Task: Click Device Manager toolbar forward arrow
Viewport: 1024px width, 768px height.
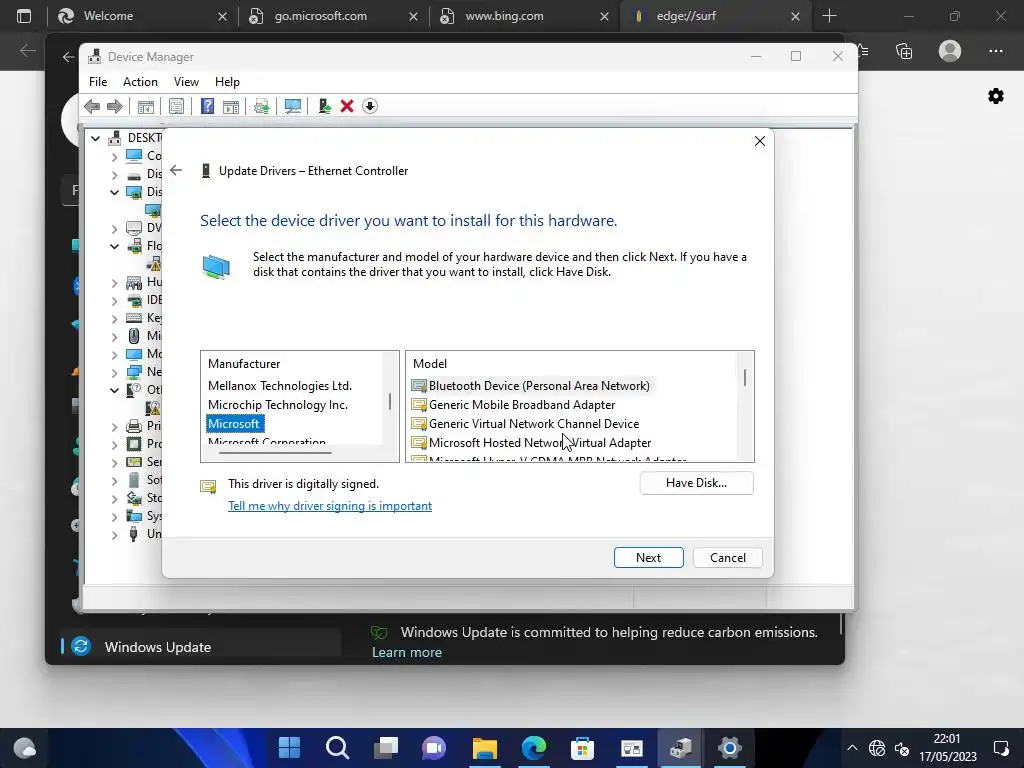Action: [115, 106]
